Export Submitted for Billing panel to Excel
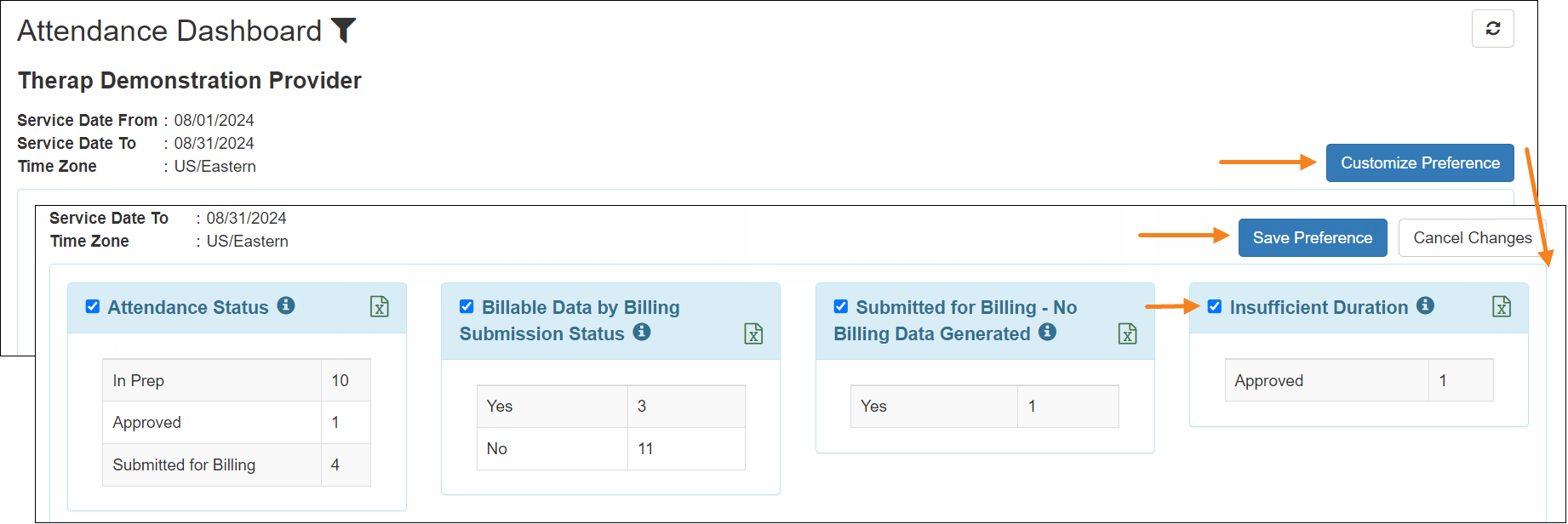This screenshot has height=524, width=1568. [x=1127, y=334]
